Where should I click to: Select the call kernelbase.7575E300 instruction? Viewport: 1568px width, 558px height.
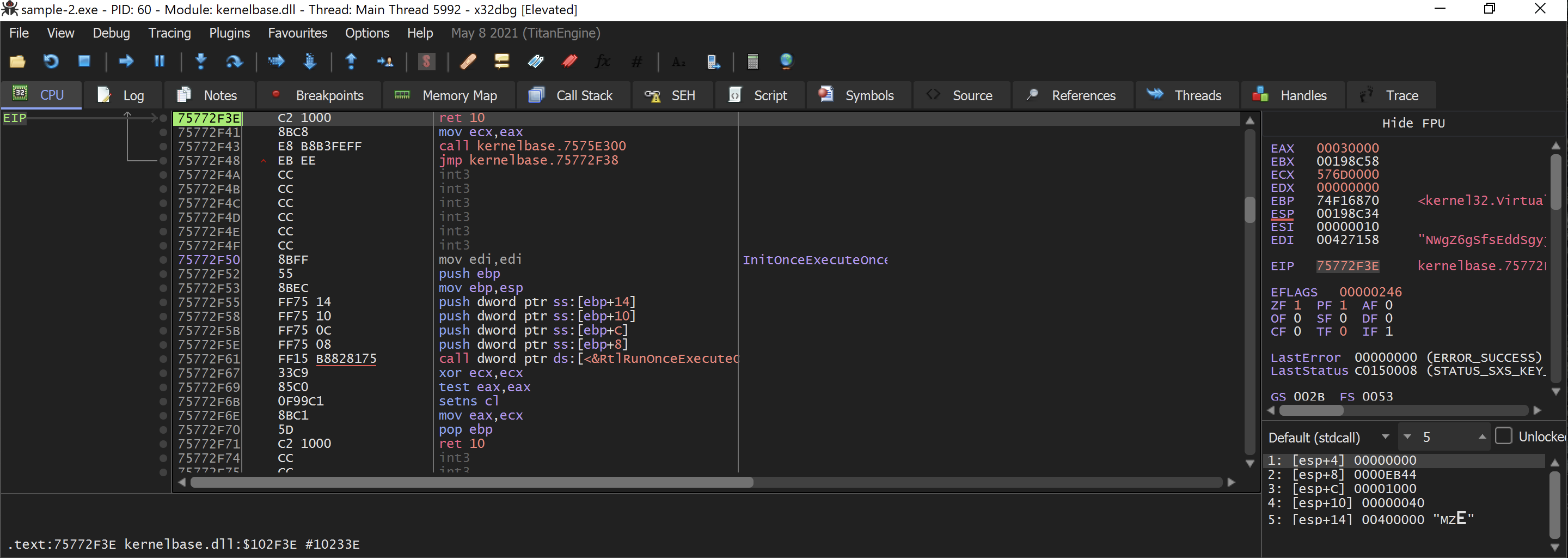point(532,146)
